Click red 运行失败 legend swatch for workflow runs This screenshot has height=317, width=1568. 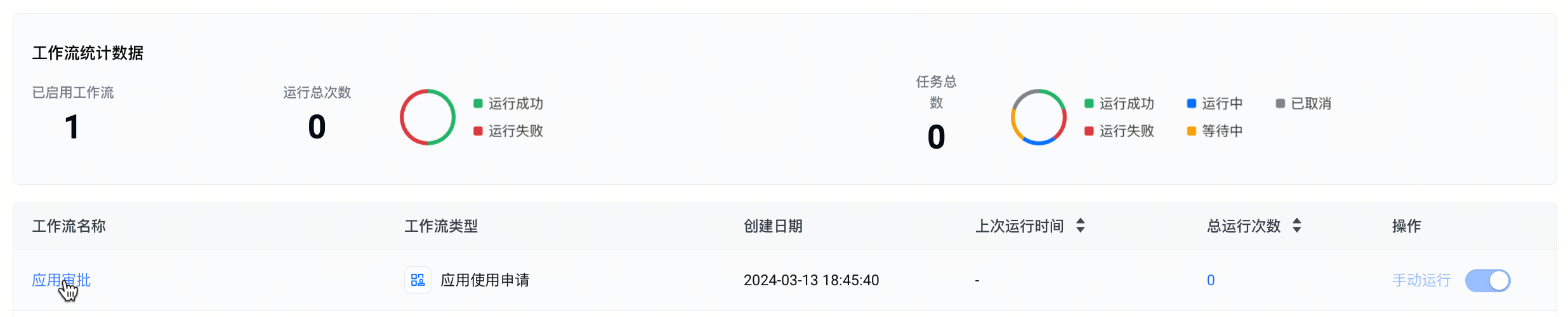click(x=478, y=131)
